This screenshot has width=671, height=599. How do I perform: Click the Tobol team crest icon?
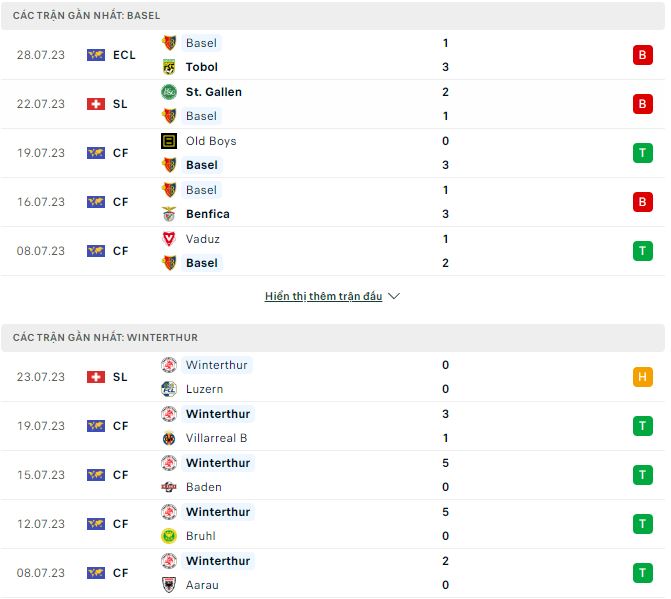click(169, 67)
